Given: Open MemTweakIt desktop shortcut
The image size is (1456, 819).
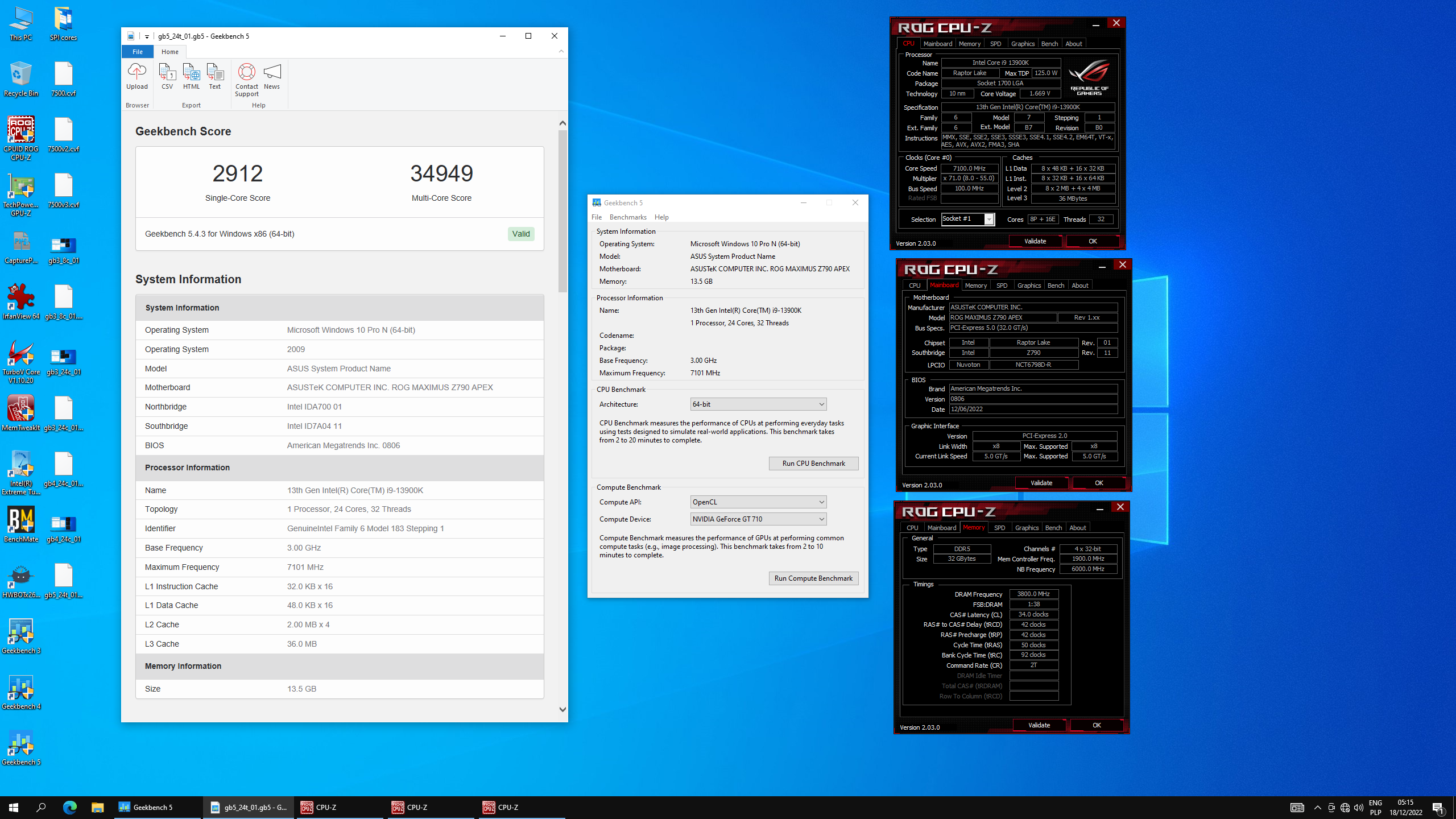Looking at the screenshot, I should [x=21, y=413].
